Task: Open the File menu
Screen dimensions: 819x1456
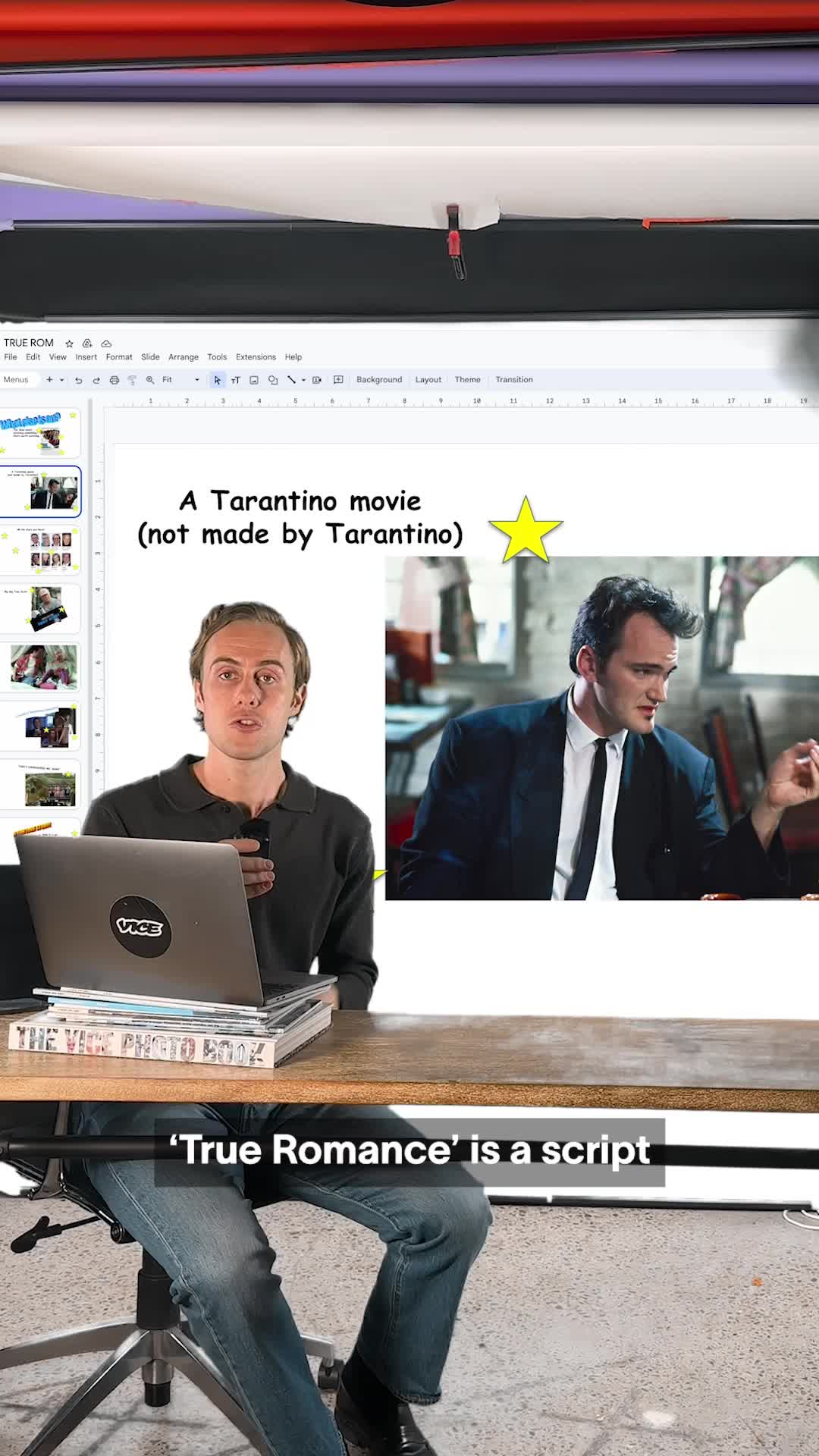Action: 11,357
